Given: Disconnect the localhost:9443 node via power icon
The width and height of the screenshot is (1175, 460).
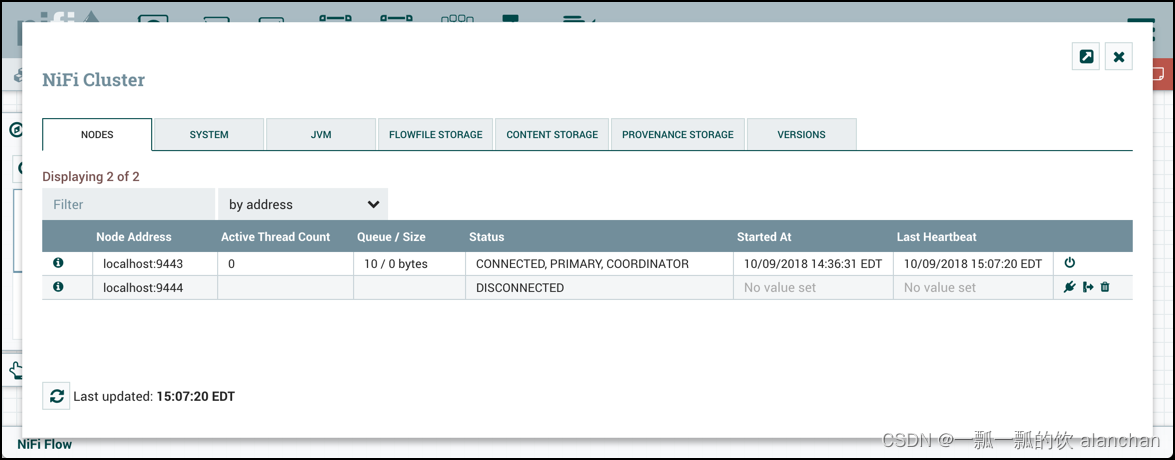Looking at the screenshot, I should pos(1069,263).
